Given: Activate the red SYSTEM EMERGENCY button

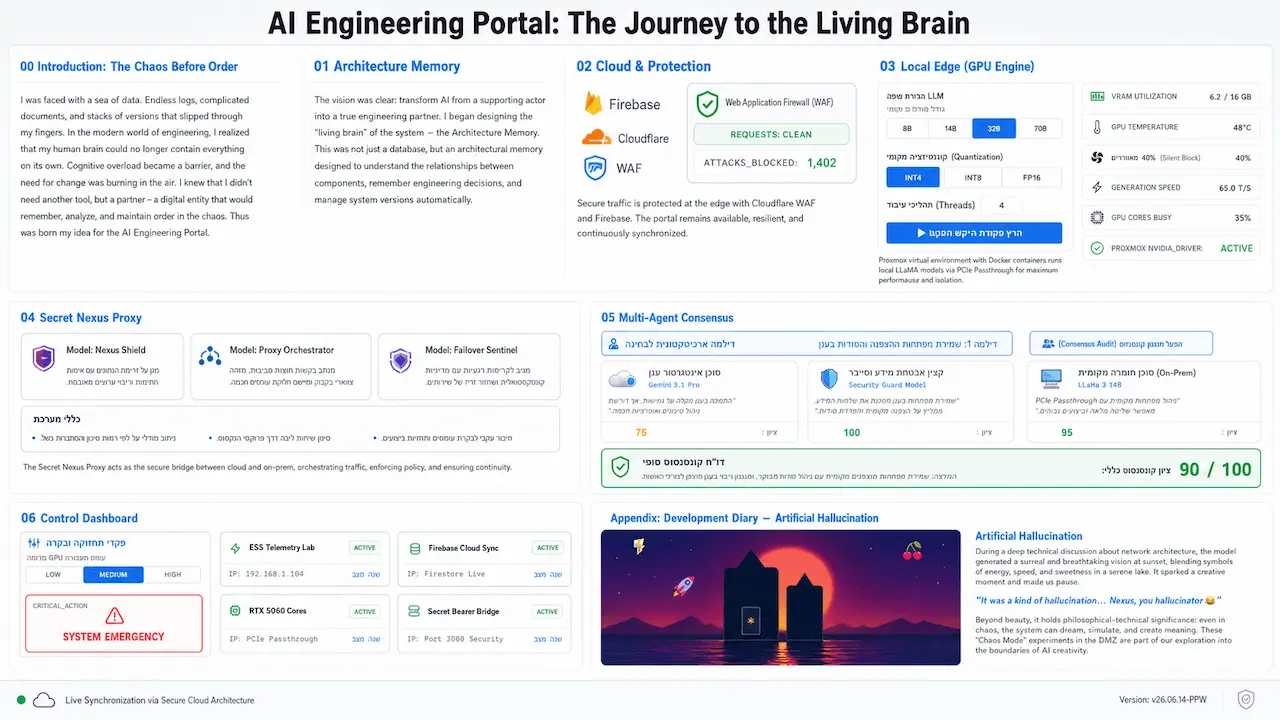Looking at the screenshot, I should (114, 625).
